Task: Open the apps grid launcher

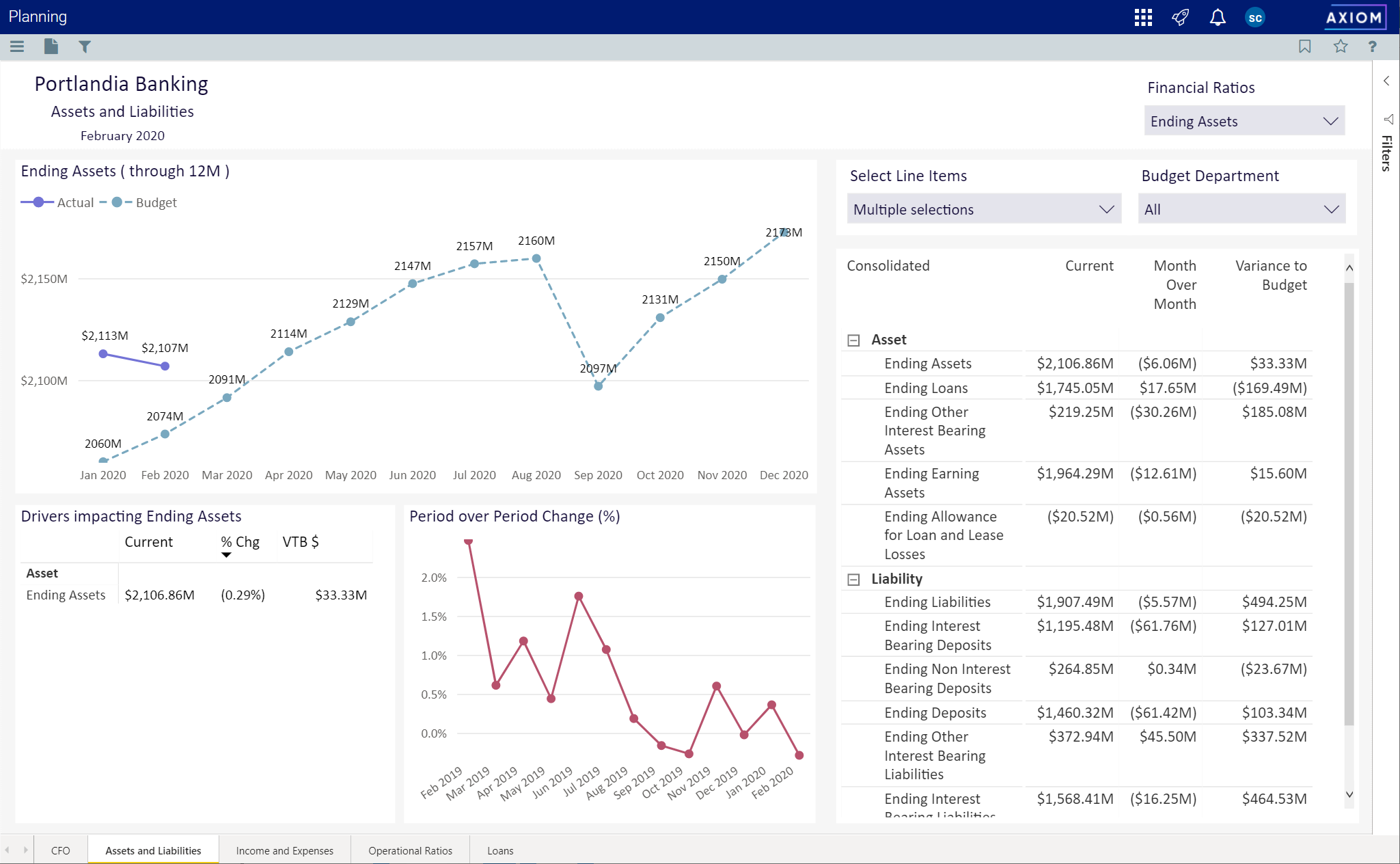Action: pos(1143,18)
